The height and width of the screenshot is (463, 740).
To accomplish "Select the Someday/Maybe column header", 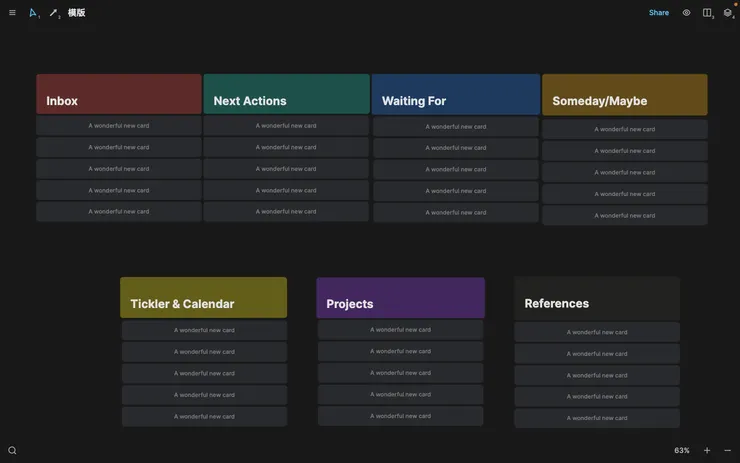I will [624, 95].
